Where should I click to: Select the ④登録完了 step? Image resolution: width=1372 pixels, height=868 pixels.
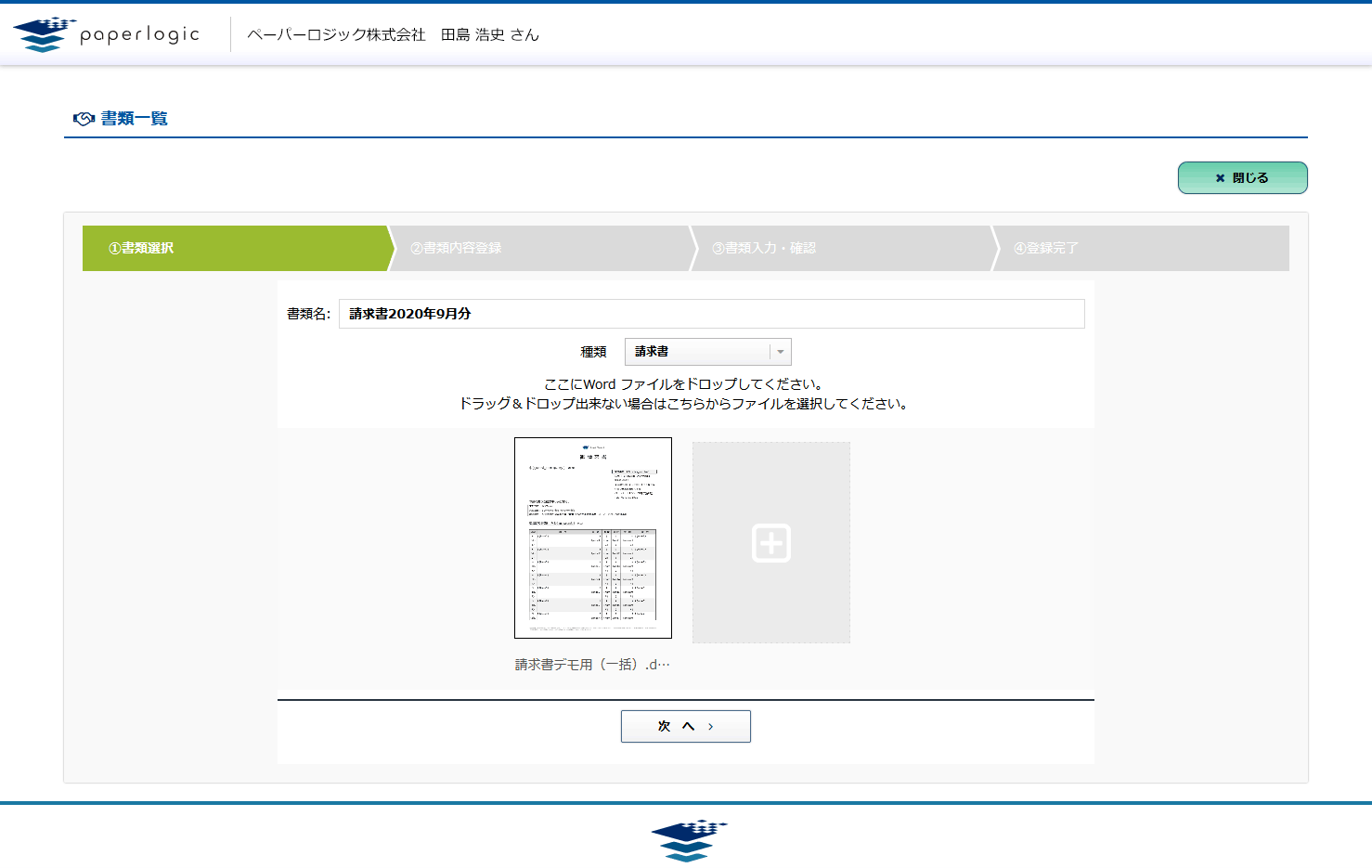pyautogui.click(x=1142, y=249)
